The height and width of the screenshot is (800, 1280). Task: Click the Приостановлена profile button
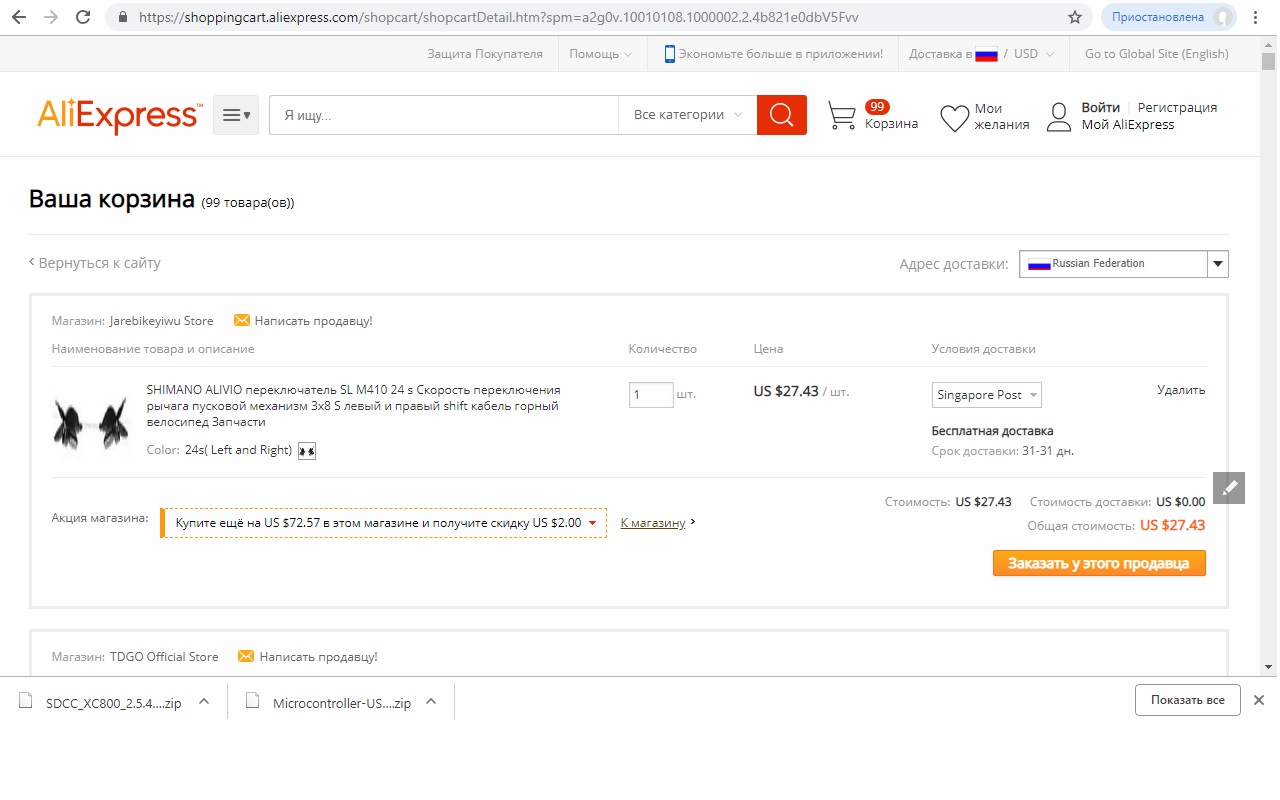pyautogui.click(x=1168, y=17)
